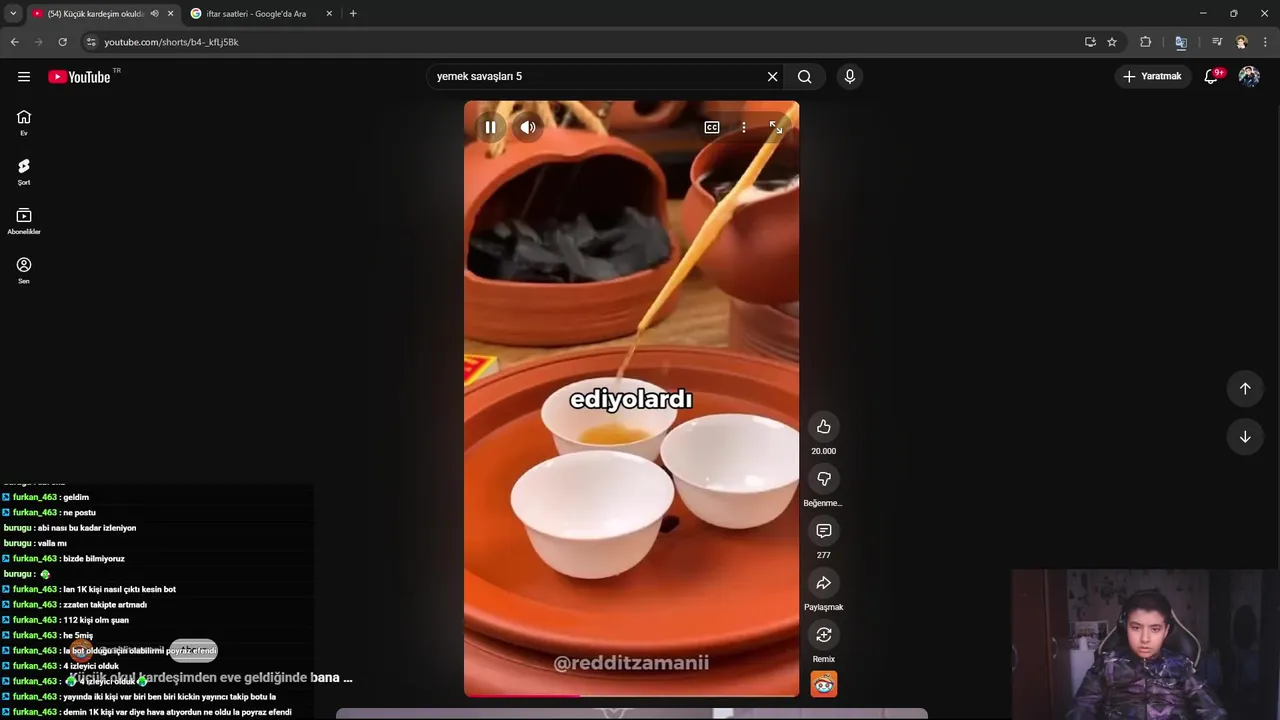Toggle closed captions on the short
This screenshot has height=720, width=1280.
point(712,127)
